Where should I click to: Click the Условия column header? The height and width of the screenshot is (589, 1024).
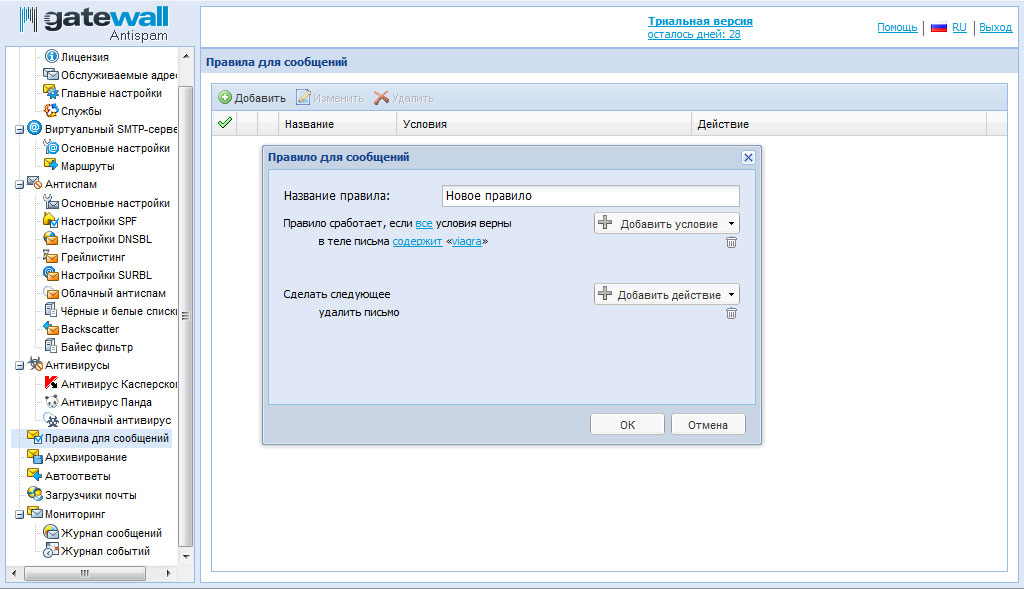[x=544, y=124]
